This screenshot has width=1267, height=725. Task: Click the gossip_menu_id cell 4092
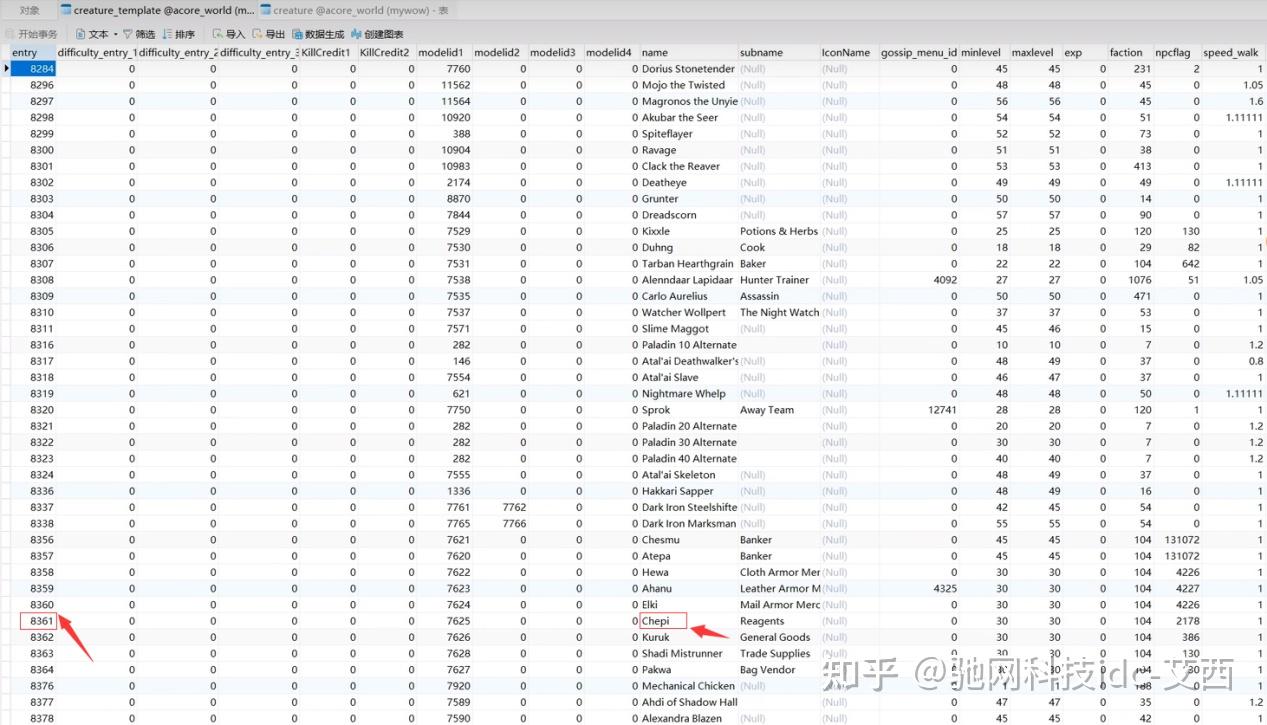pyautogui.click(x=944, y=280)
